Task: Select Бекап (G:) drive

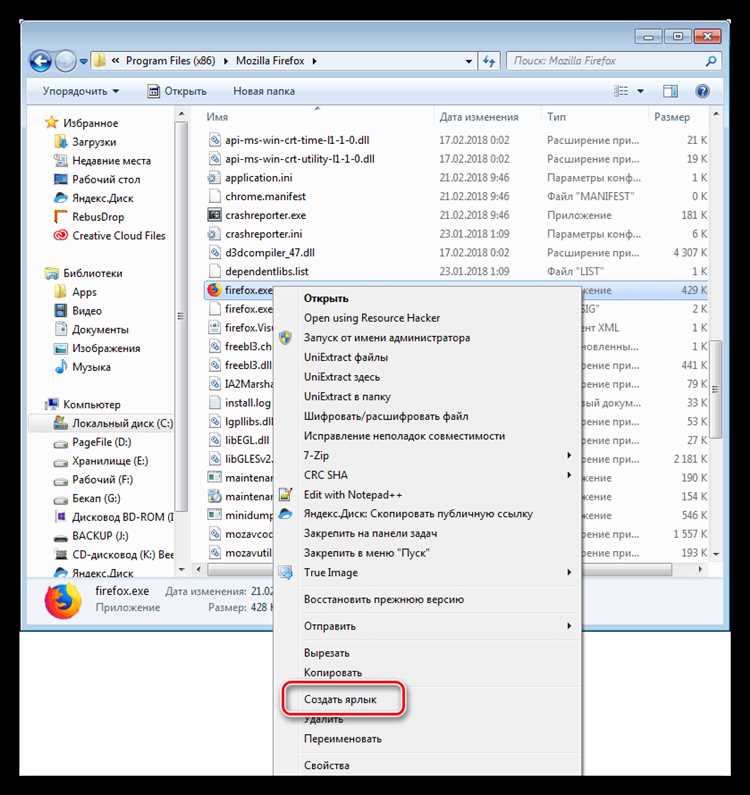Action: pos(96,498)
